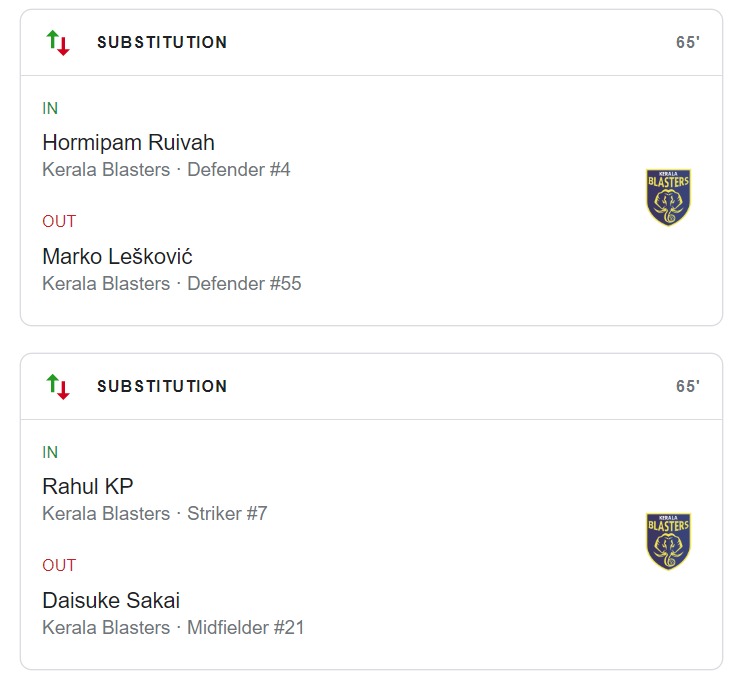The height and width of the screenshot is (676, 737).
Task: Click the Kerala Blasters Defender #55 text
Action: pos(171,284)
